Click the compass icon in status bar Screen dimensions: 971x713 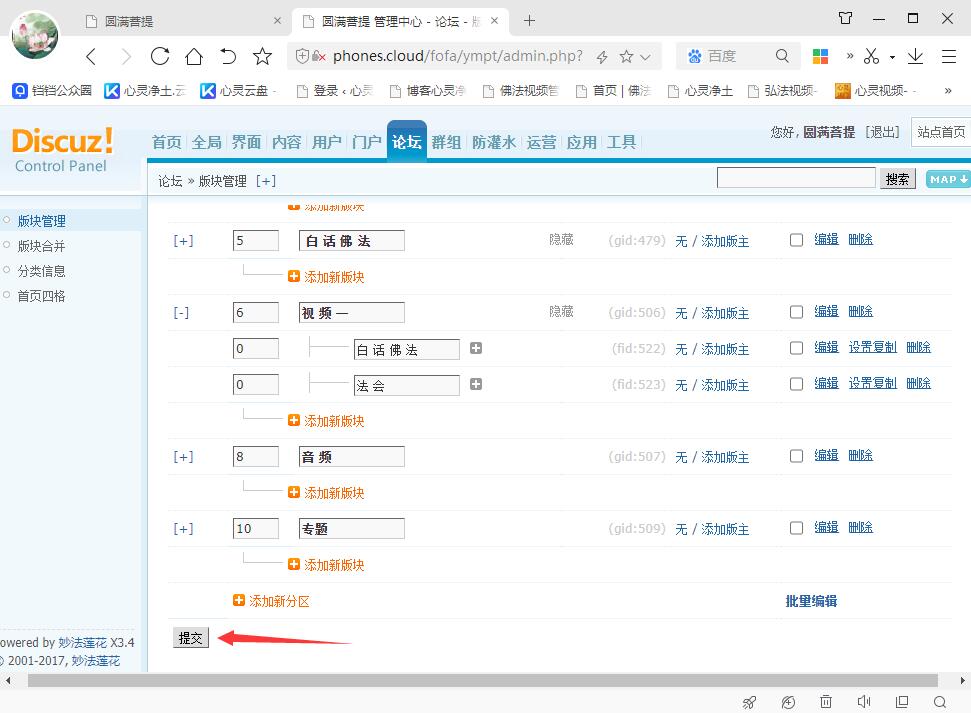788,702
